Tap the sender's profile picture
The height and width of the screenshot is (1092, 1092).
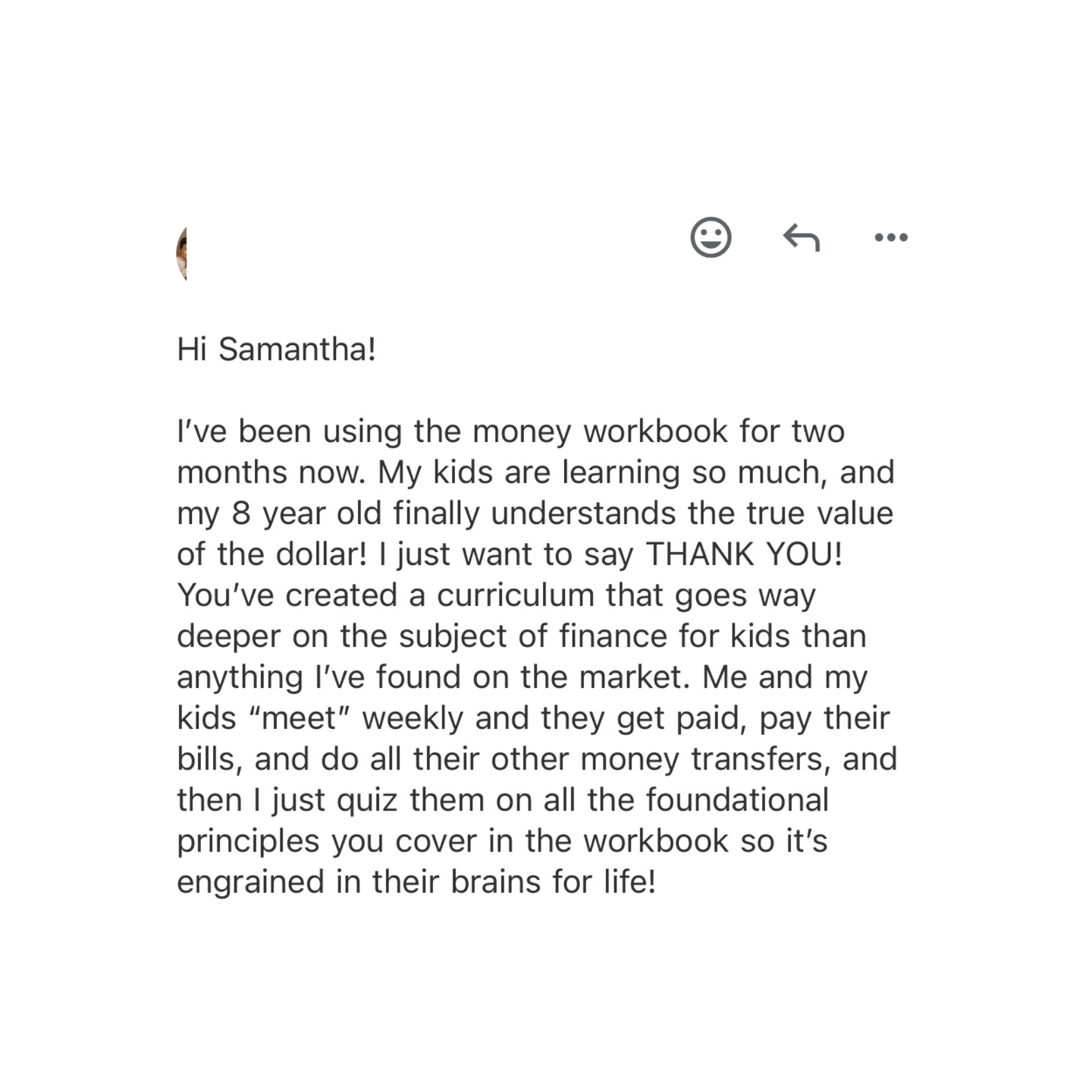point(182,253)
